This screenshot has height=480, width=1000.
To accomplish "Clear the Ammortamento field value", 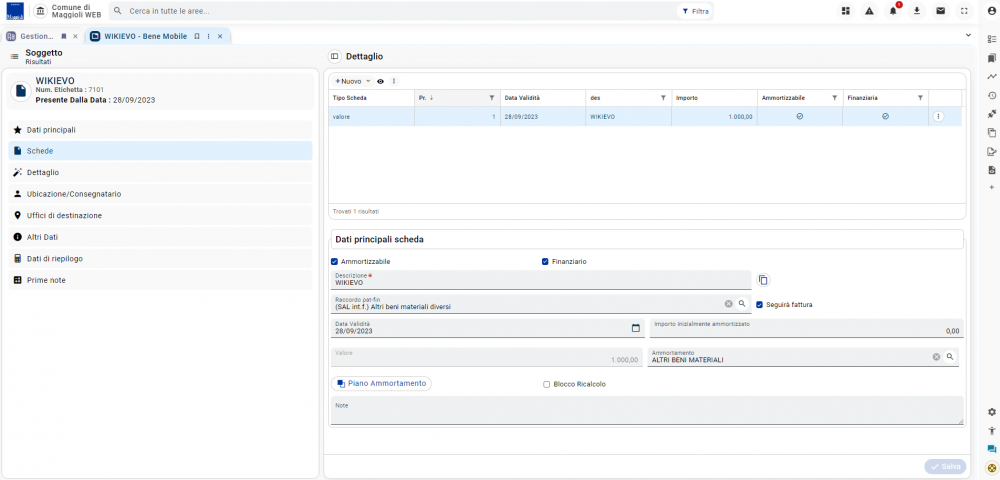I will (x=936, y=357).
